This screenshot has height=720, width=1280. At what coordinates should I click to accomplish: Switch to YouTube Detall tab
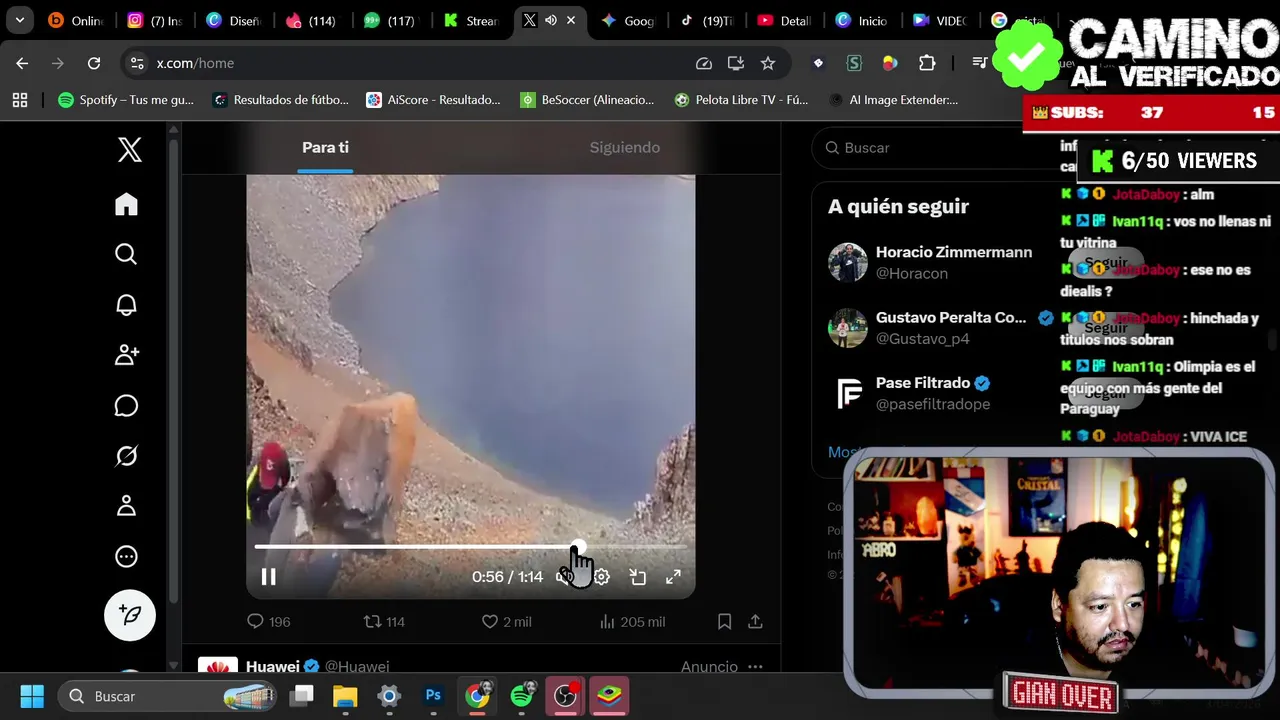pos(783,20)
